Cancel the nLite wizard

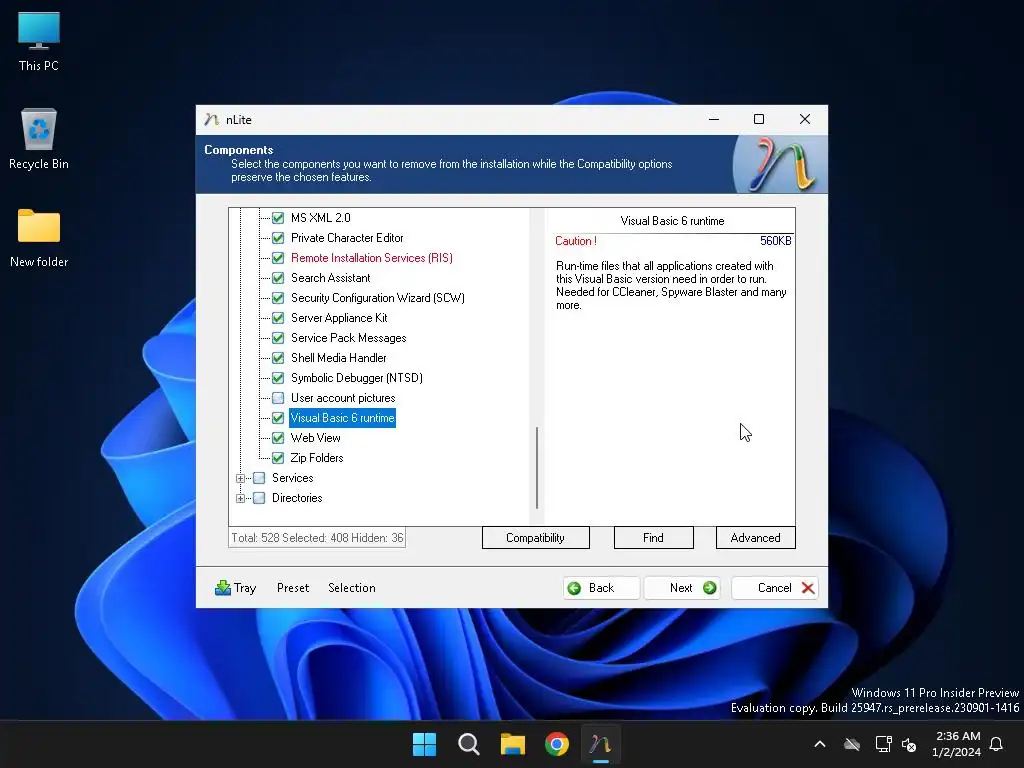coord(775,588)
